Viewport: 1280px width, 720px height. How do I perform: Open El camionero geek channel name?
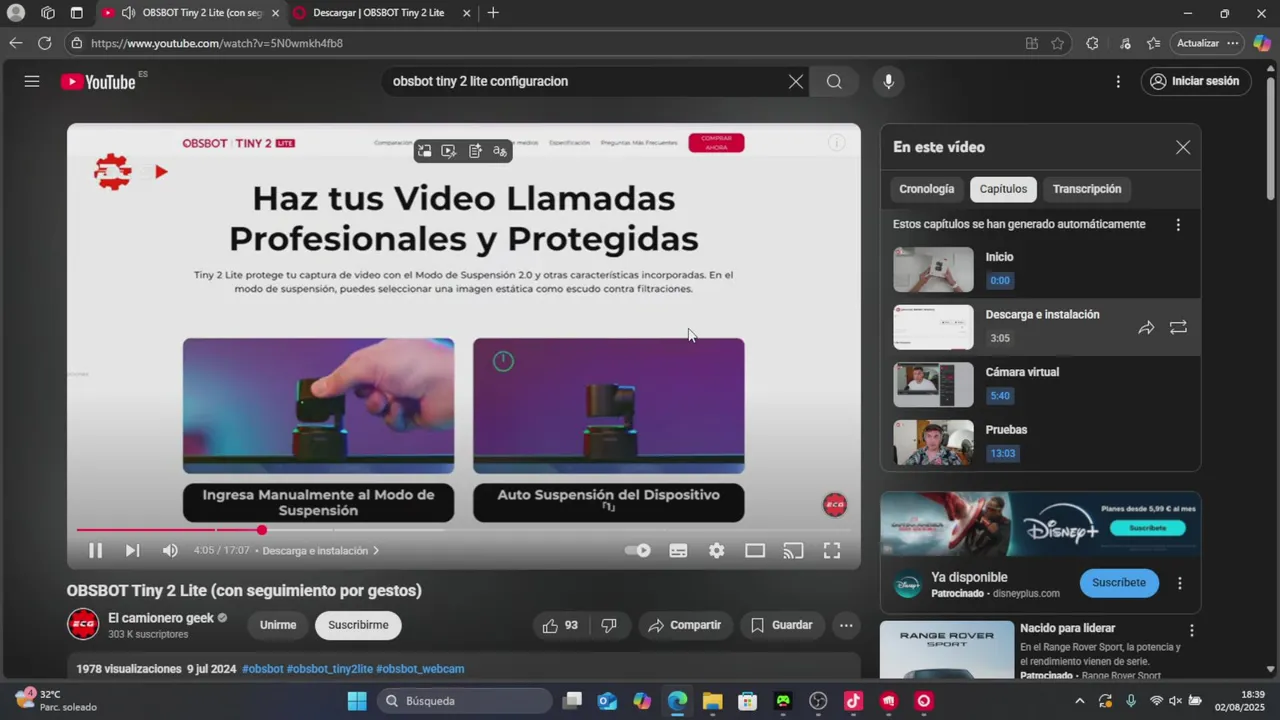point(161,618)
